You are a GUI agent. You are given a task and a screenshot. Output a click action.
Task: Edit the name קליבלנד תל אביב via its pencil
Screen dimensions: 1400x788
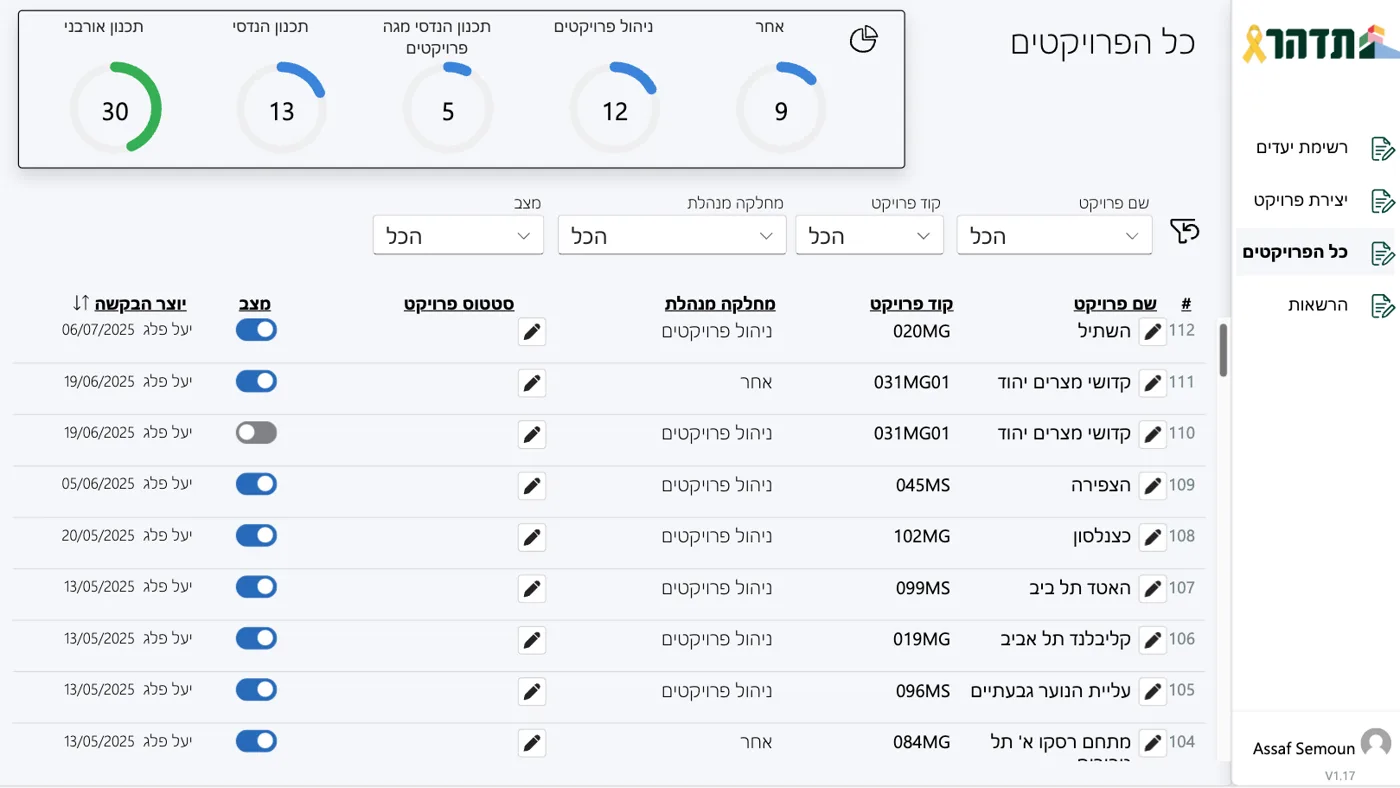(1153, 640)
